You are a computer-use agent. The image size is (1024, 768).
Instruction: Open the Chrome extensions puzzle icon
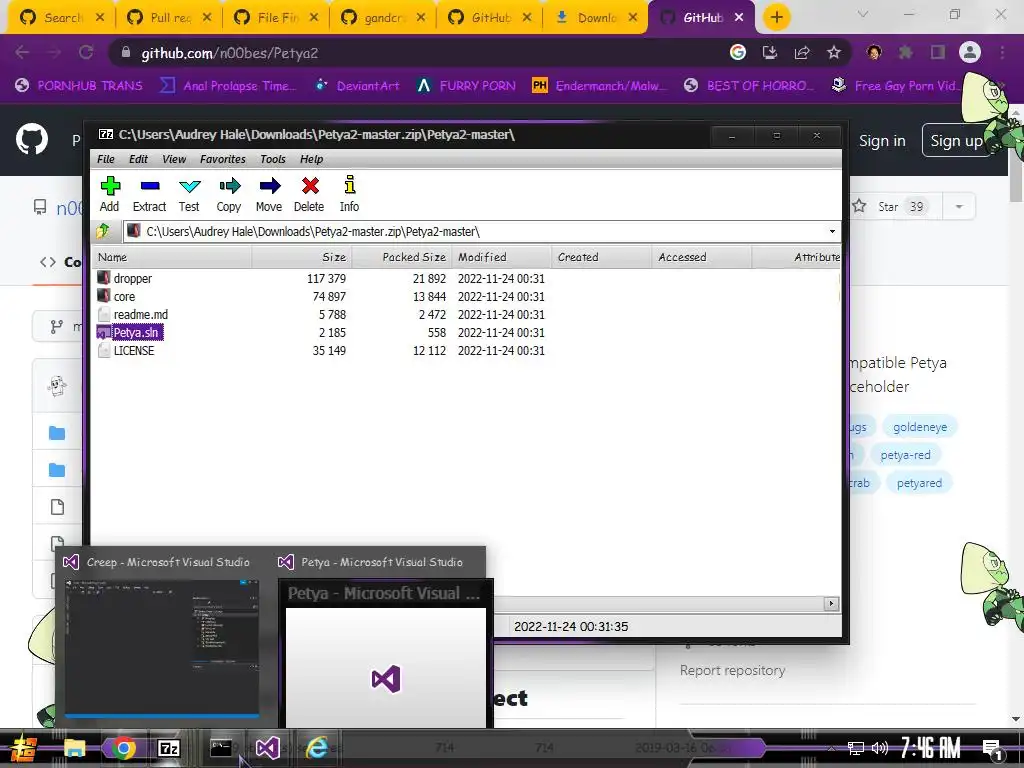(x=906, y=52)
